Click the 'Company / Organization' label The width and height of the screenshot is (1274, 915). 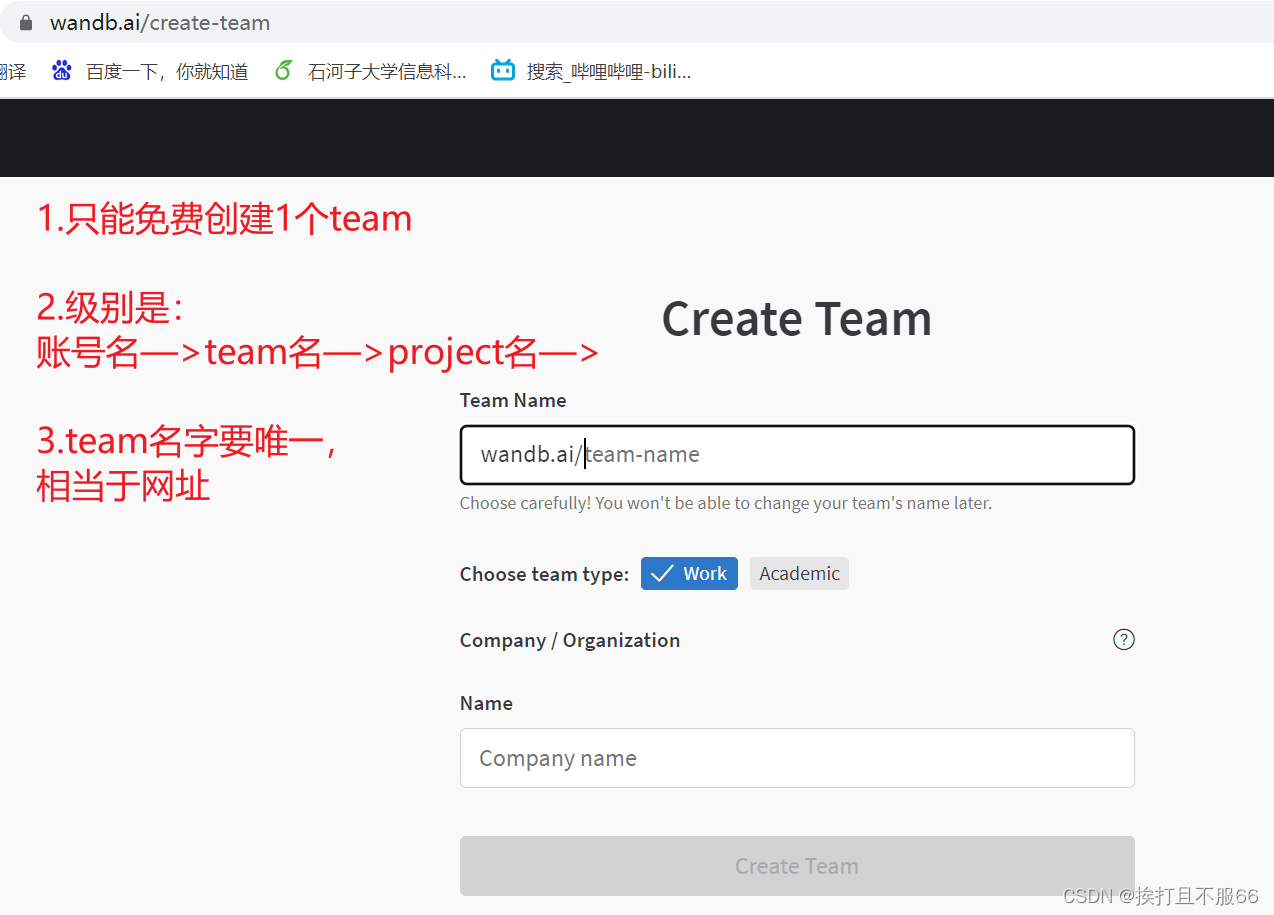click(570, 640)
